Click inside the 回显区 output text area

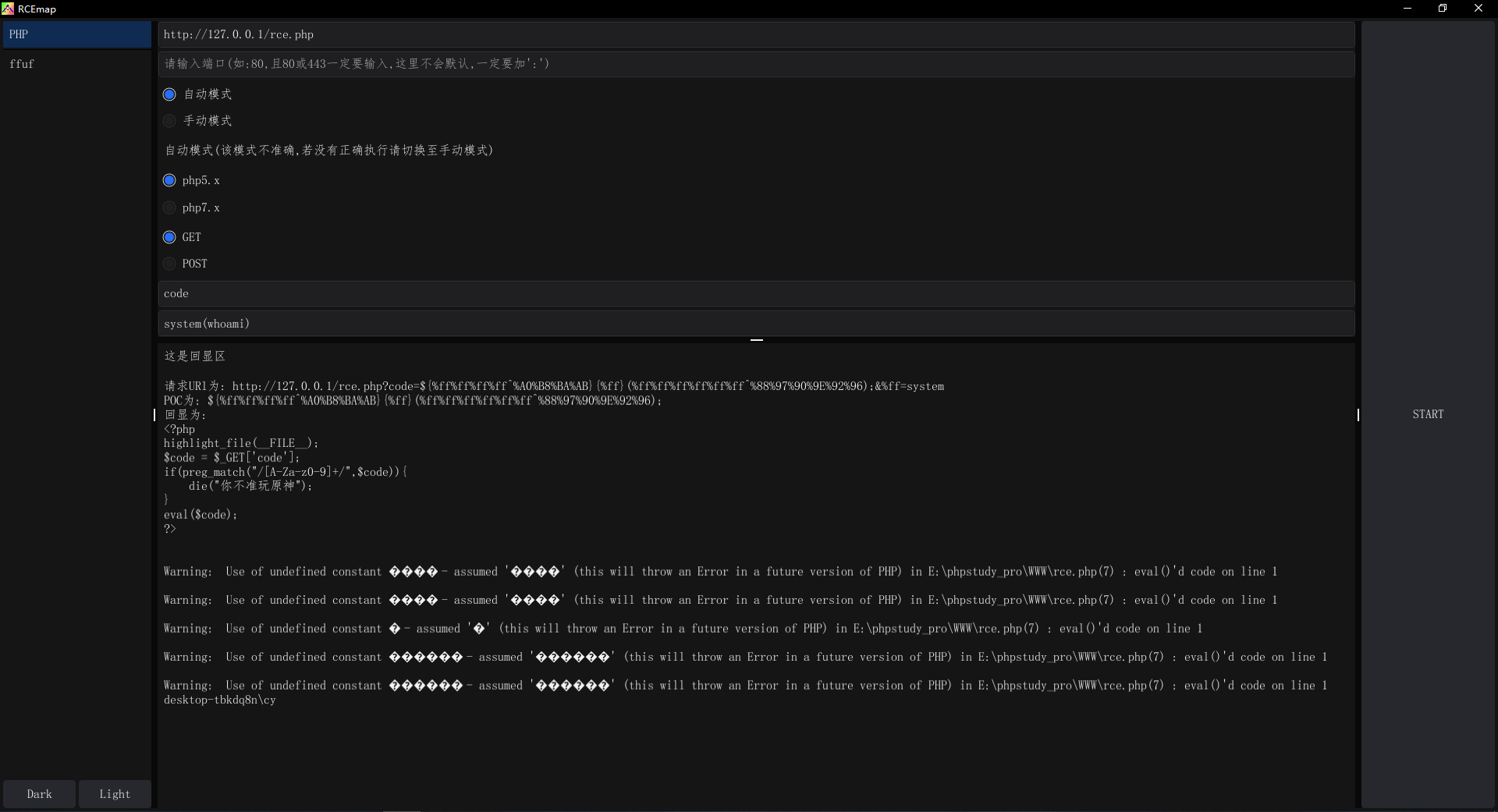click(755, 749)
